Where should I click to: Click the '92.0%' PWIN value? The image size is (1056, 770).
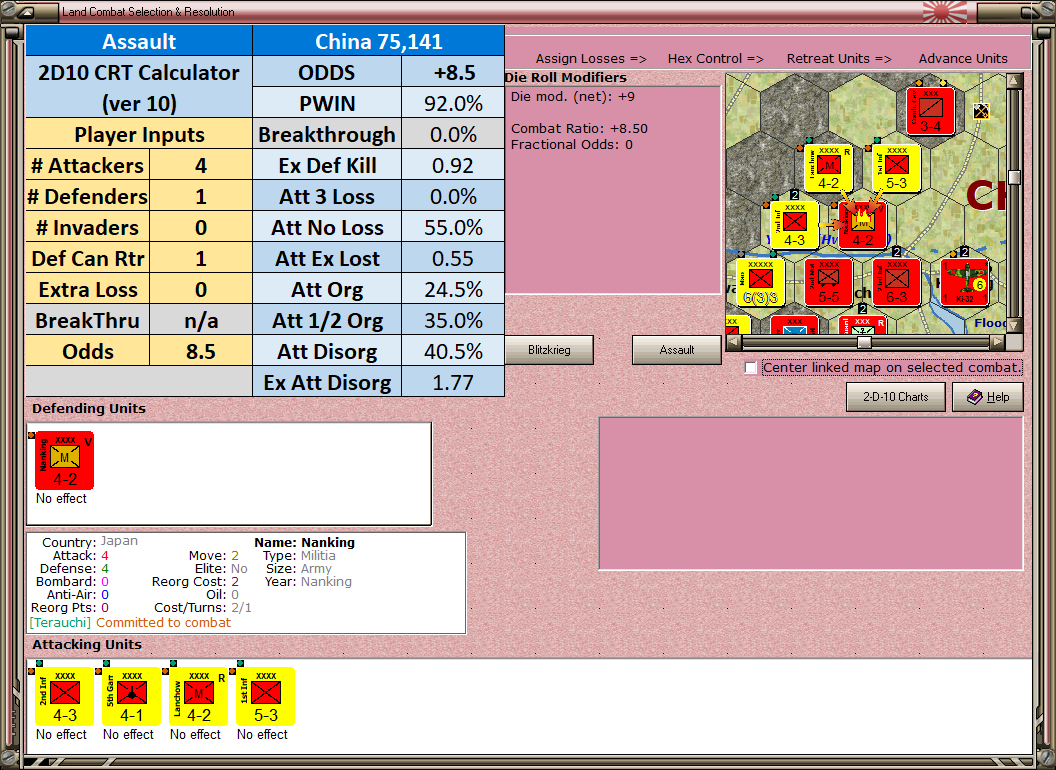coord(453,104)
